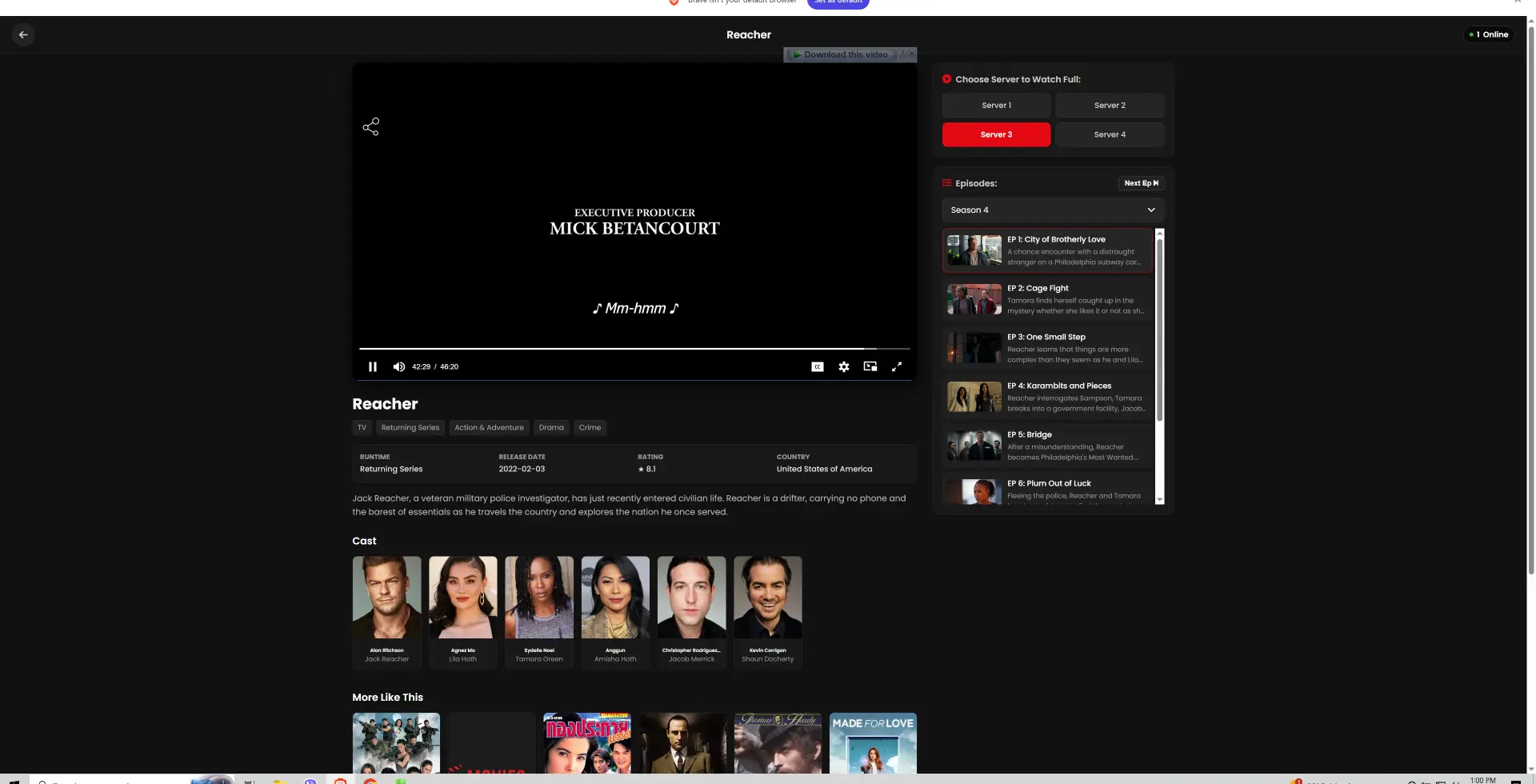The image size is (1536, 784).
Task: Click the Action & Adventure tag
Action: pyautogui.click(x=489, y=428)
